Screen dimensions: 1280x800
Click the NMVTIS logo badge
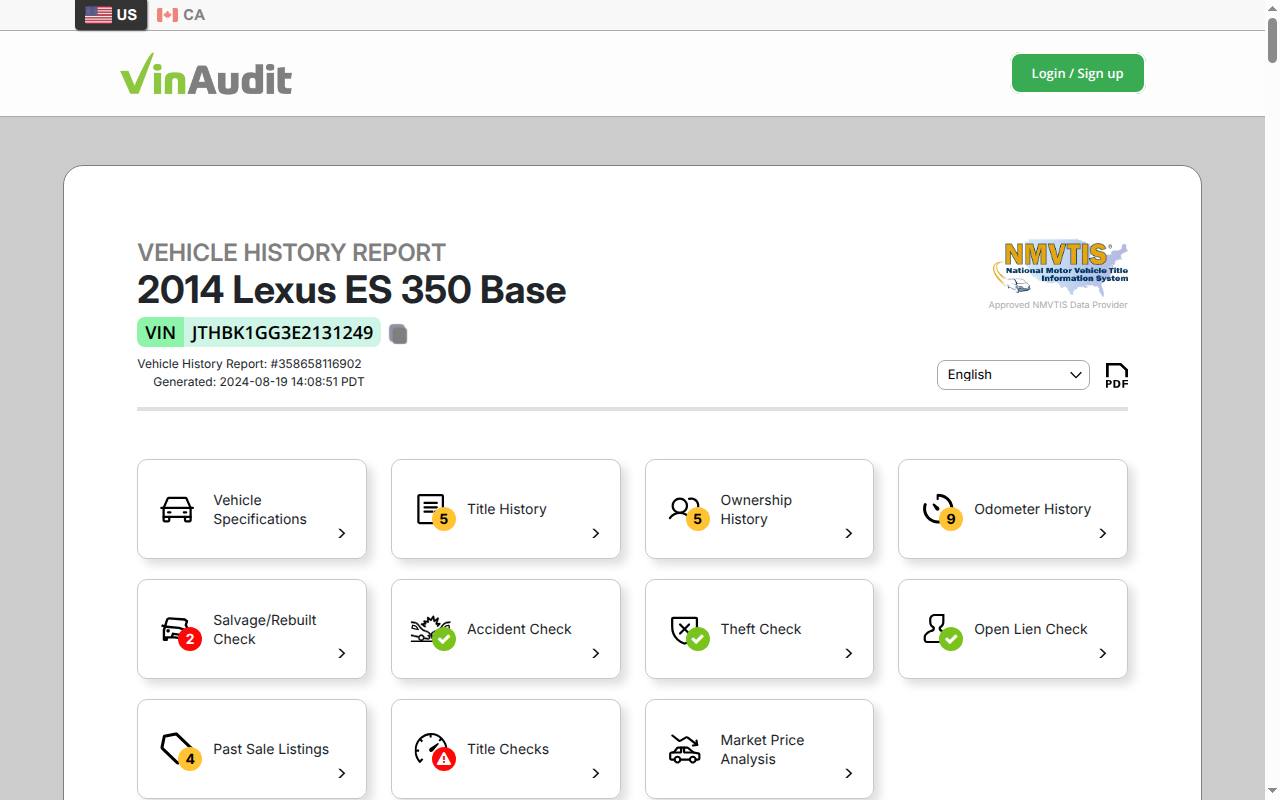point(1060,268)
